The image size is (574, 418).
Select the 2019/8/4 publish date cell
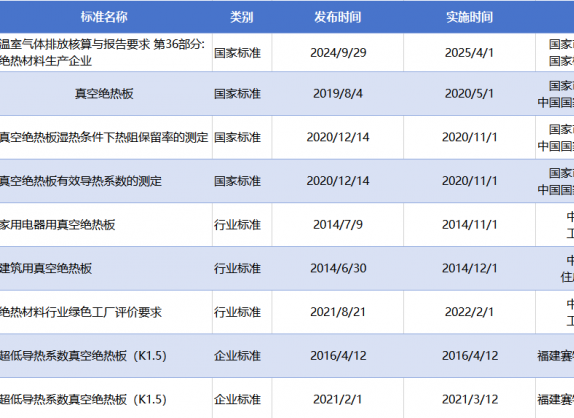point(338,94)
